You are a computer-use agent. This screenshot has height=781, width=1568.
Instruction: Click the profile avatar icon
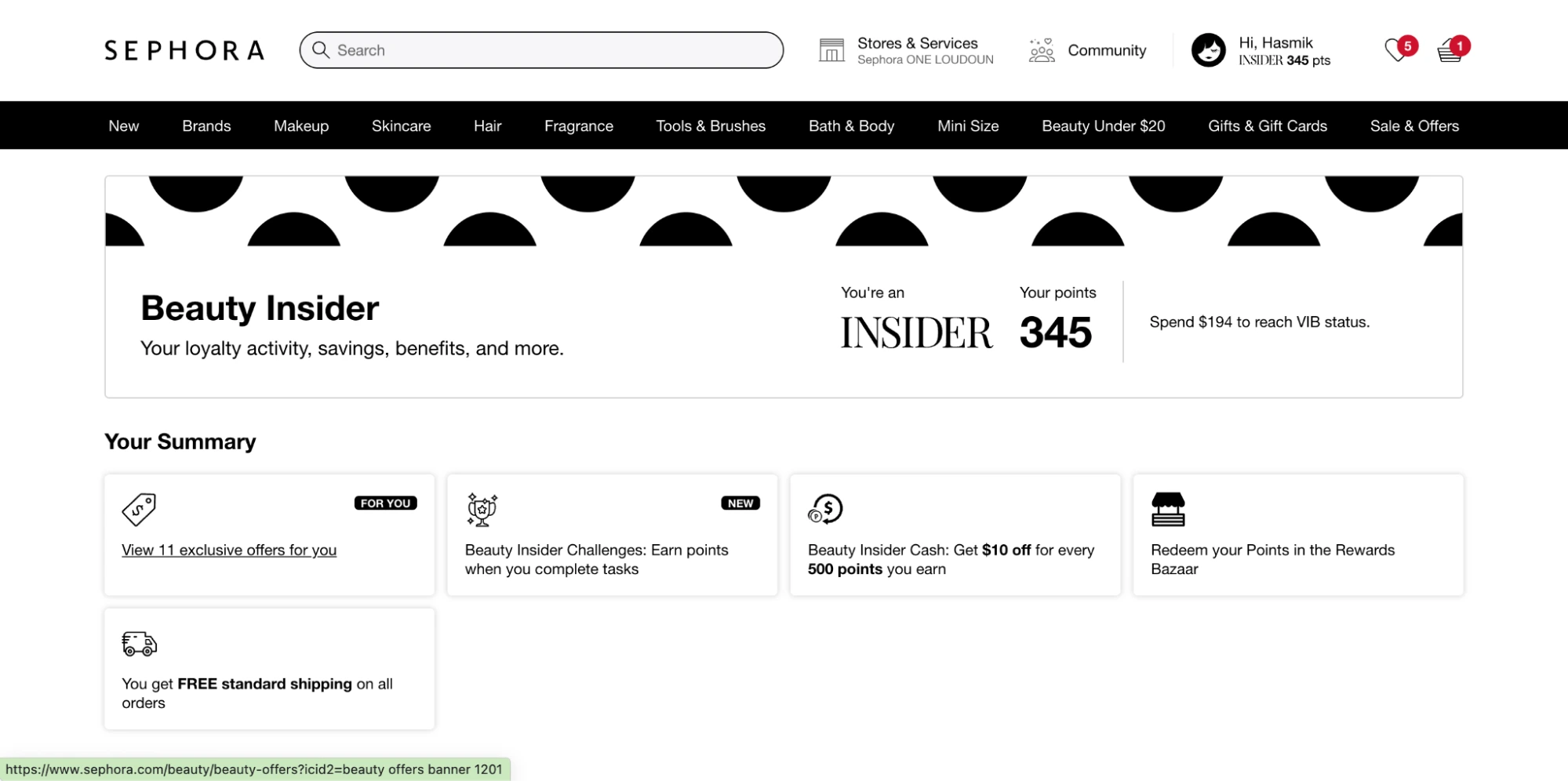(1208, 50)
